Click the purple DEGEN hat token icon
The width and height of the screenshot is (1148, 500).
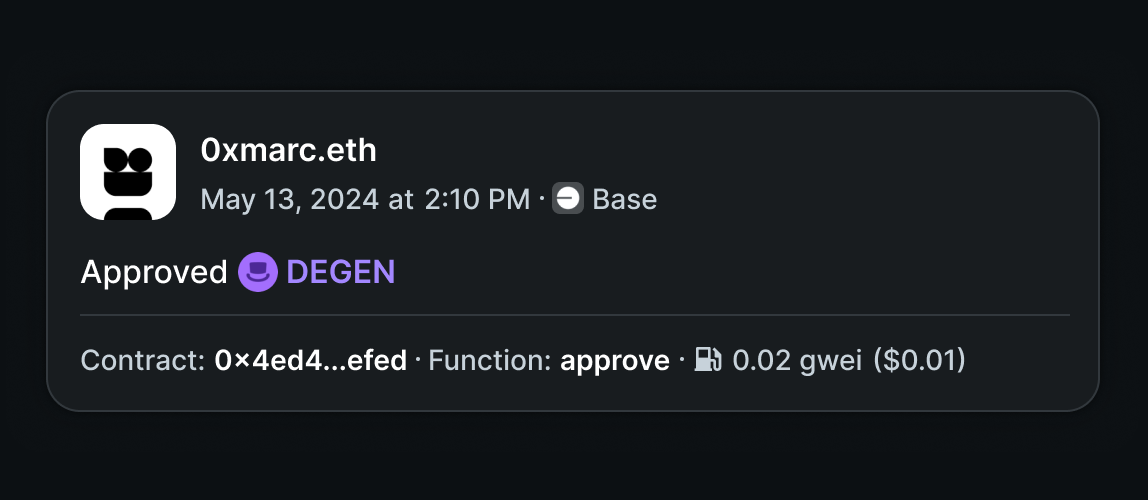[x=258, y=272]
